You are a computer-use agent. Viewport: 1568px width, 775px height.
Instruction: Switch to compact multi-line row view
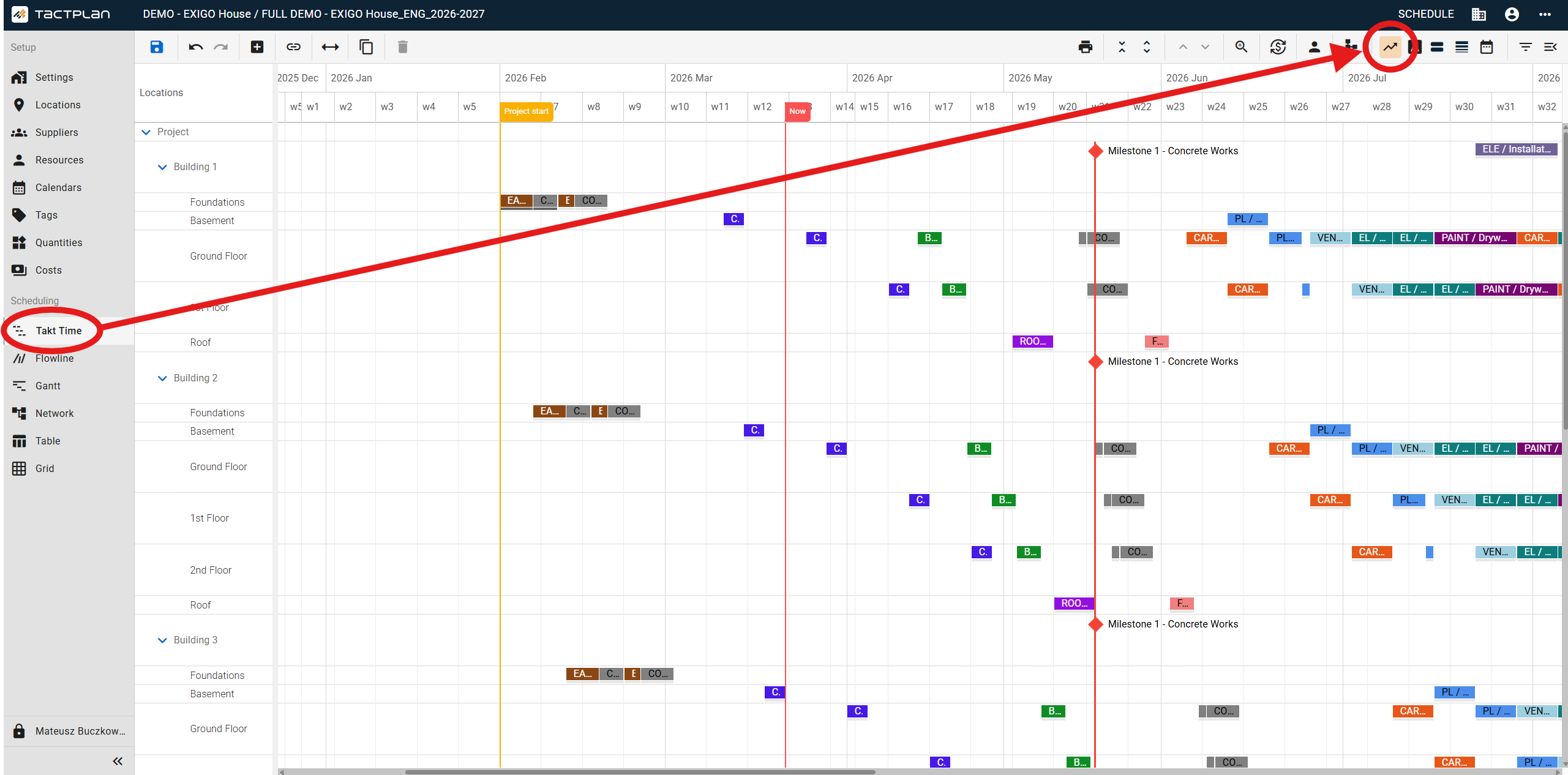tap(1461, 47)
